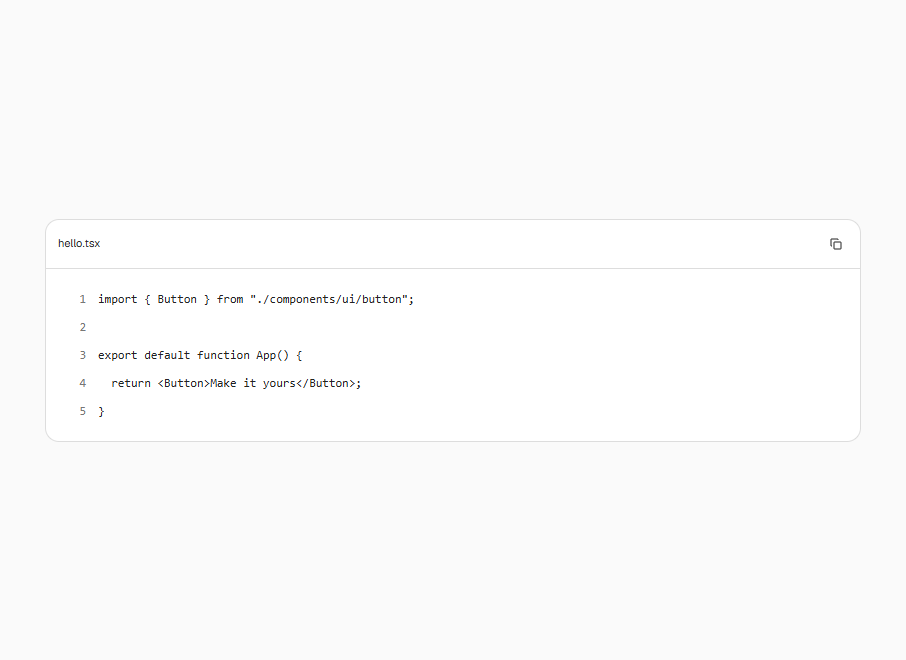Screen dimensions: 906x660
Task: Click the return Button Make it yours line
Action: pyautogui.click(x=236, y=383)
